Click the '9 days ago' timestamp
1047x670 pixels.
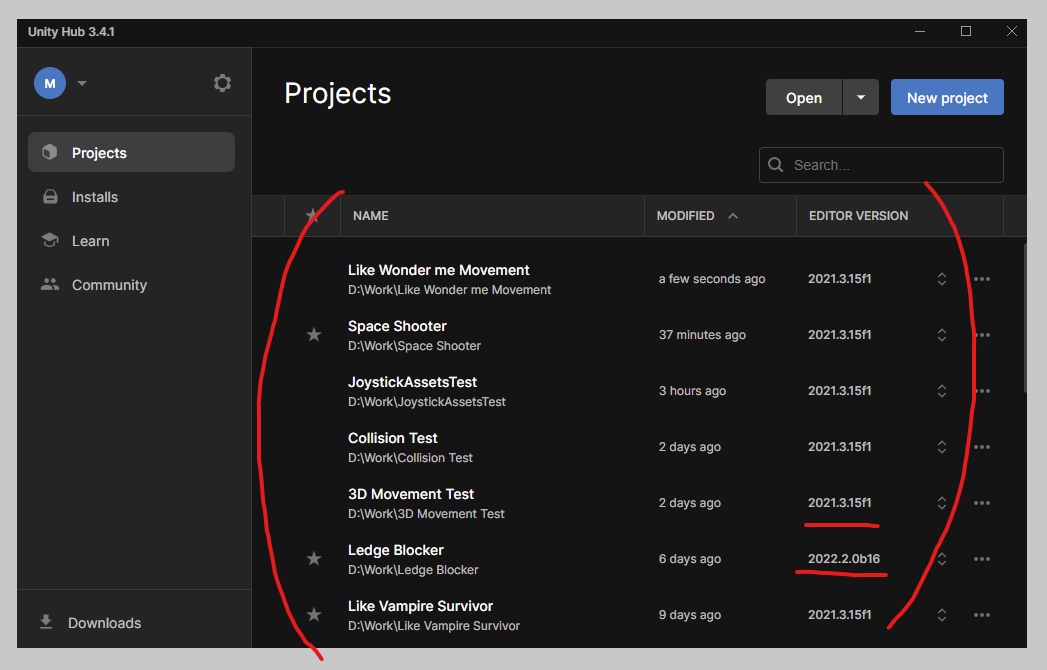point(690,615)
